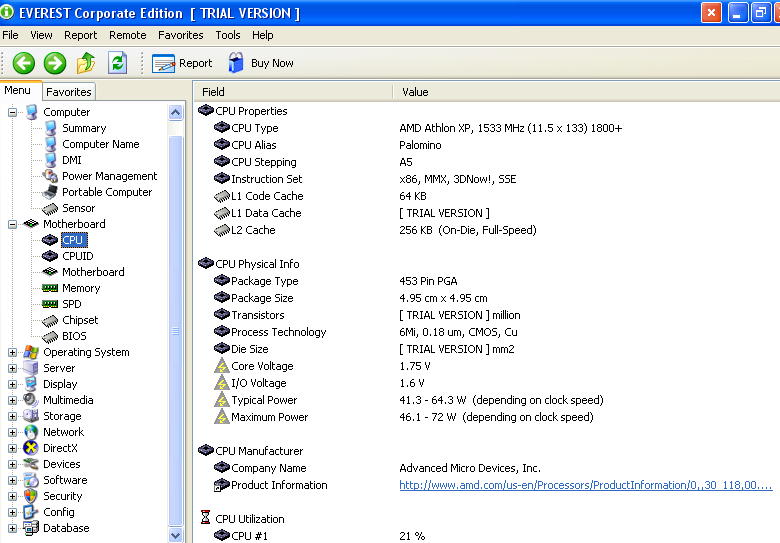
Task: Switch to the Menu panel tab
Action: [x=17, y=90]
